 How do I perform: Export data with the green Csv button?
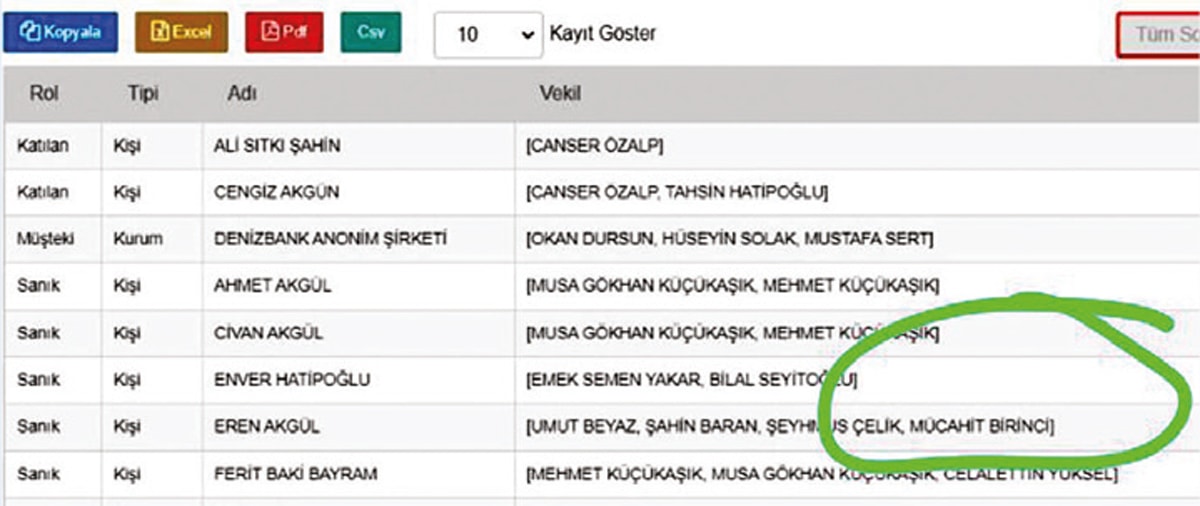(371, 32)
